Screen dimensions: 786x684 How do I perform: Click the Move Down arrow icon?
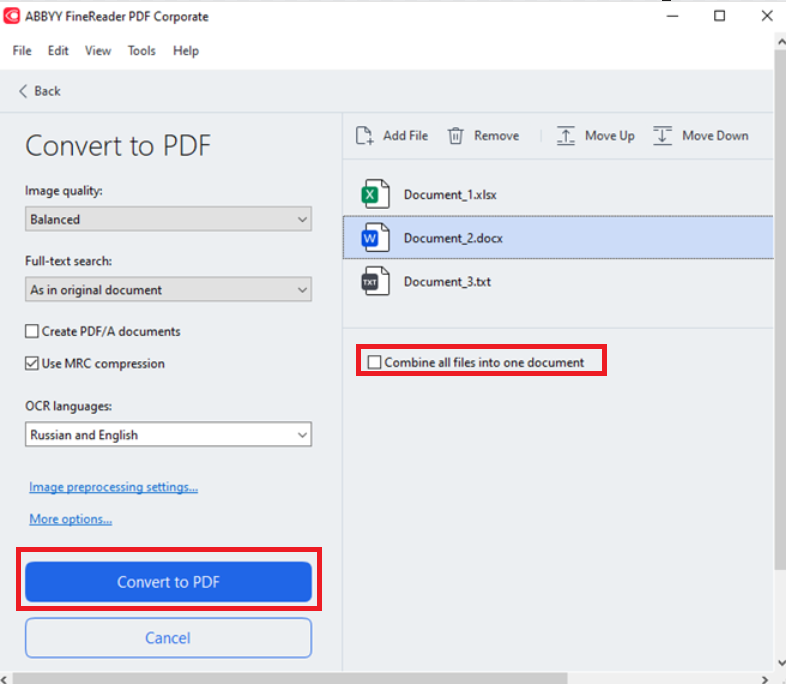tap(662, 136)
